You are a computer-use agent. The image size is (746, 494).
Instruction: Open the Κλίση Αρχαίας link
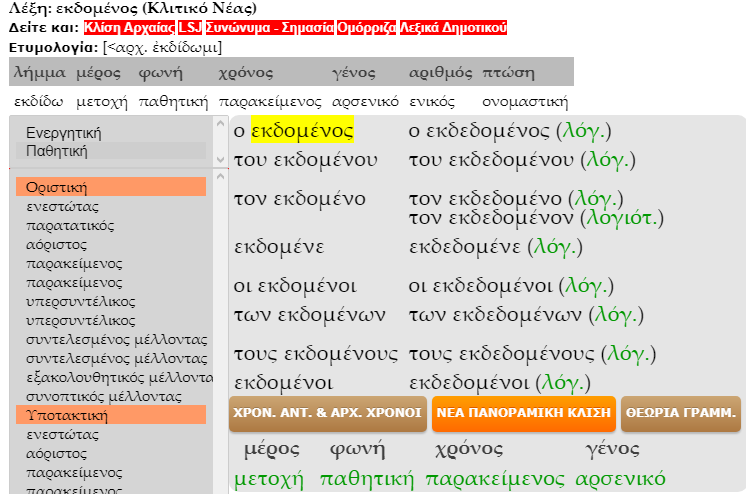coord(129,28)
